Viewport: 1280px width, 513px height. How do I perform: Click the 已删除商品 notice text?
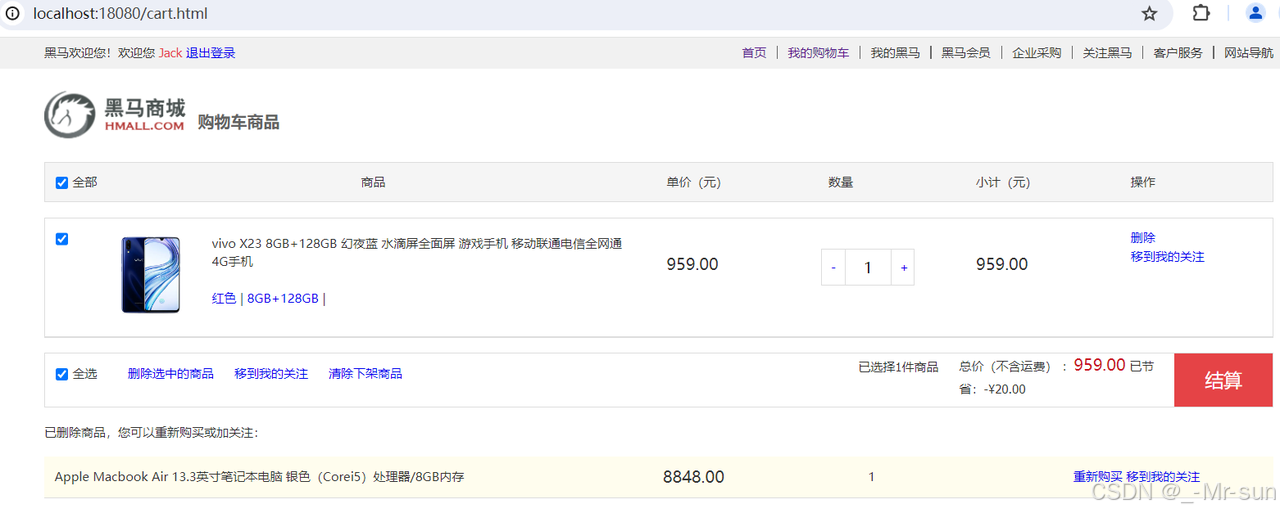point(151,433)
